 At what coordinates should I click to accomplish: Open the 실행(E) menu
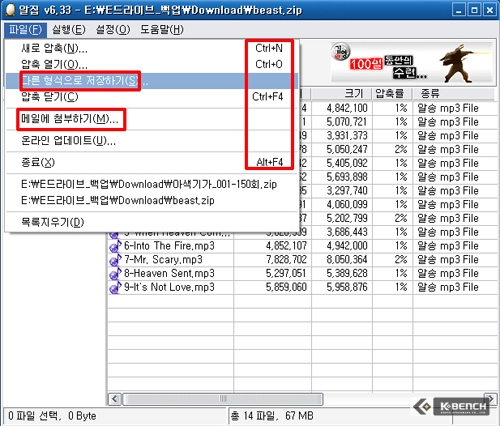(x=69, y=30)
